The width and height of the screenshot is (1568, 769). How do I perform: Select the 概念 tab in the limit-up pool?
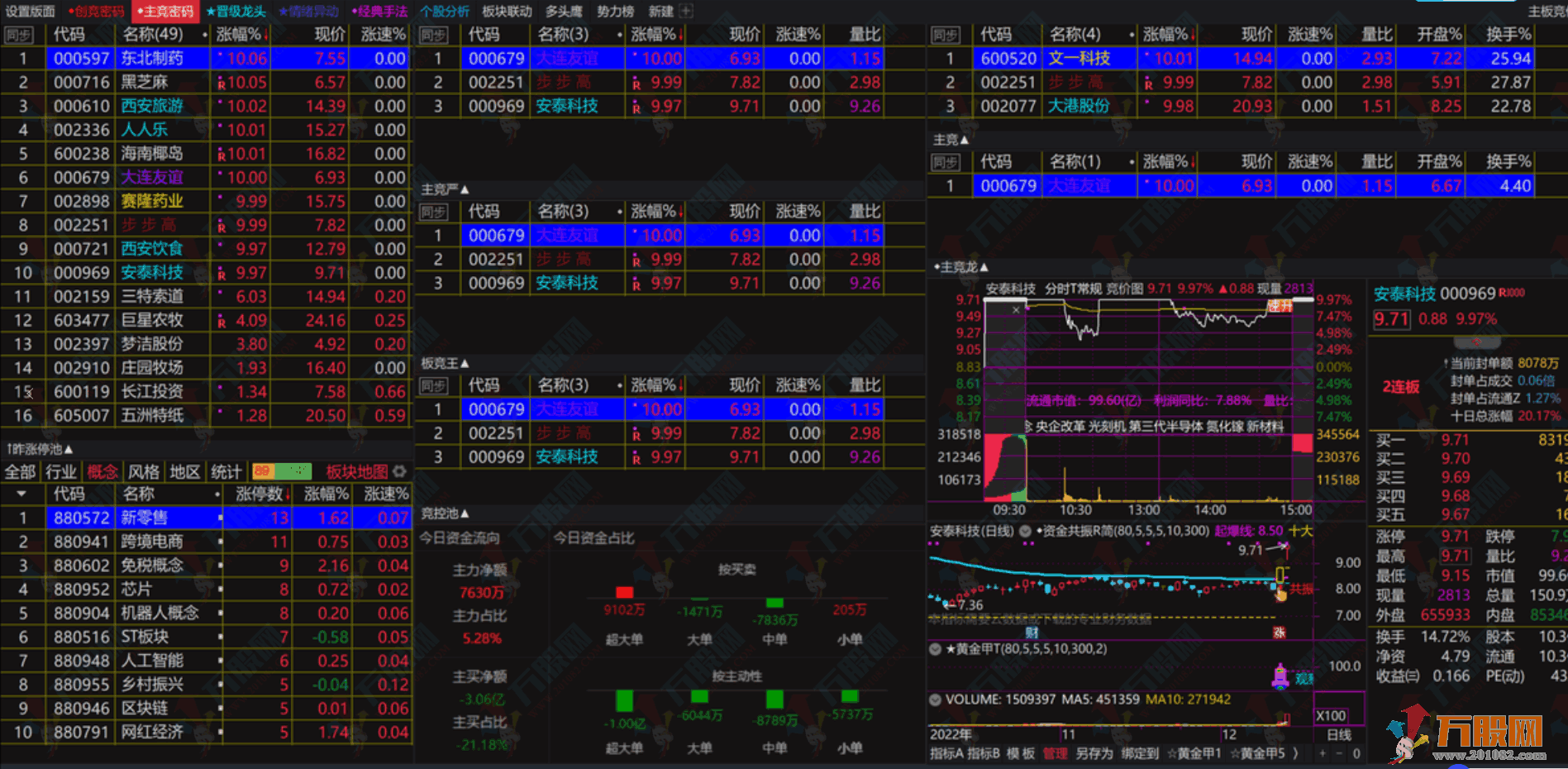click(x=102, y=471)
